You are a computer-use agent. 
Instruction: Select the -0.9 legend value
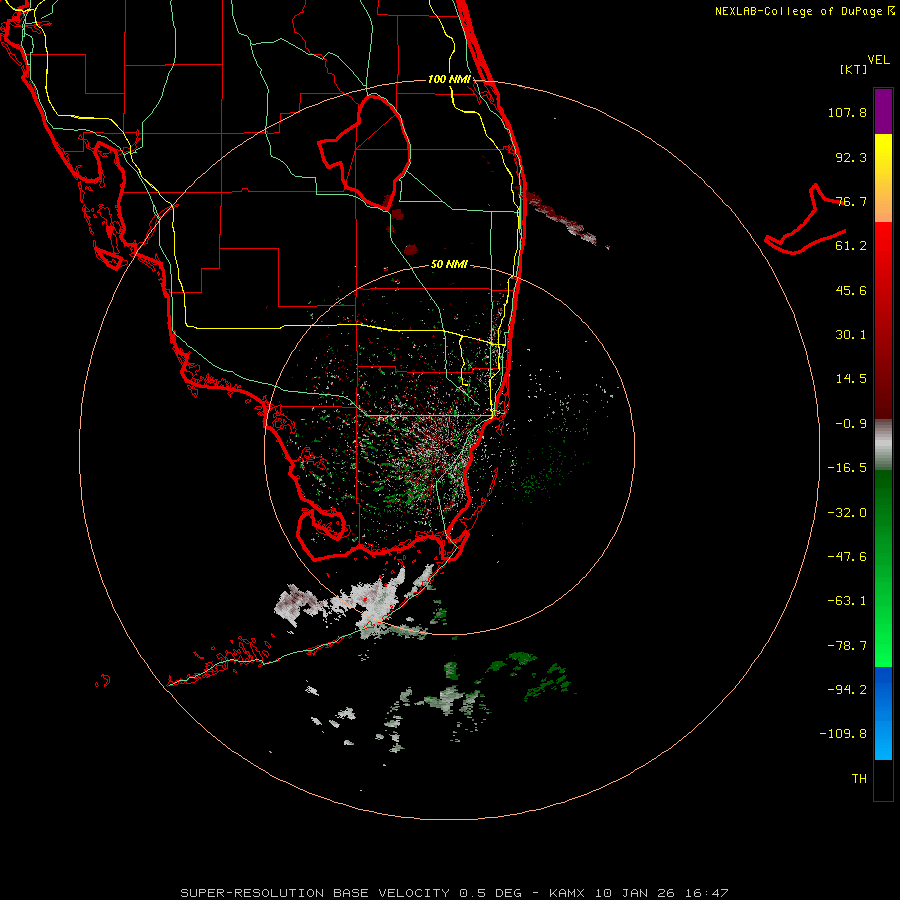pos(851,424)
